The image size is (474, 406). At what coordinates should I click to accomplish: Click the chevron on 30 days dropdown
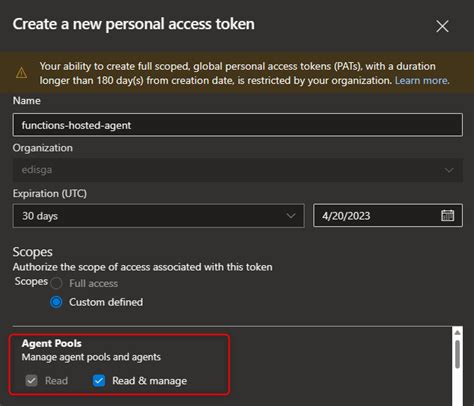(x=291, y=216)
